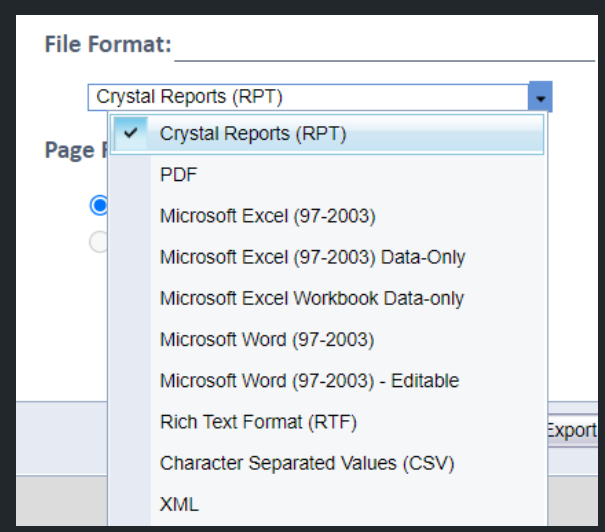This screenshot has height=532, width=605.
Task: Open the File Format dropdown arrow
Action: 540,97
